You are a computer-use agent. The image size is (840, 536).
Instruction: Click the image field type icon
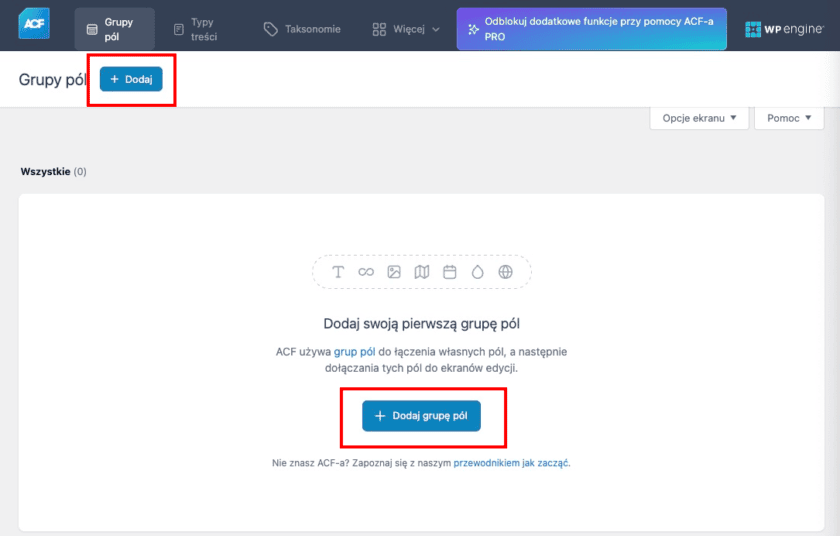click(394, 272)
